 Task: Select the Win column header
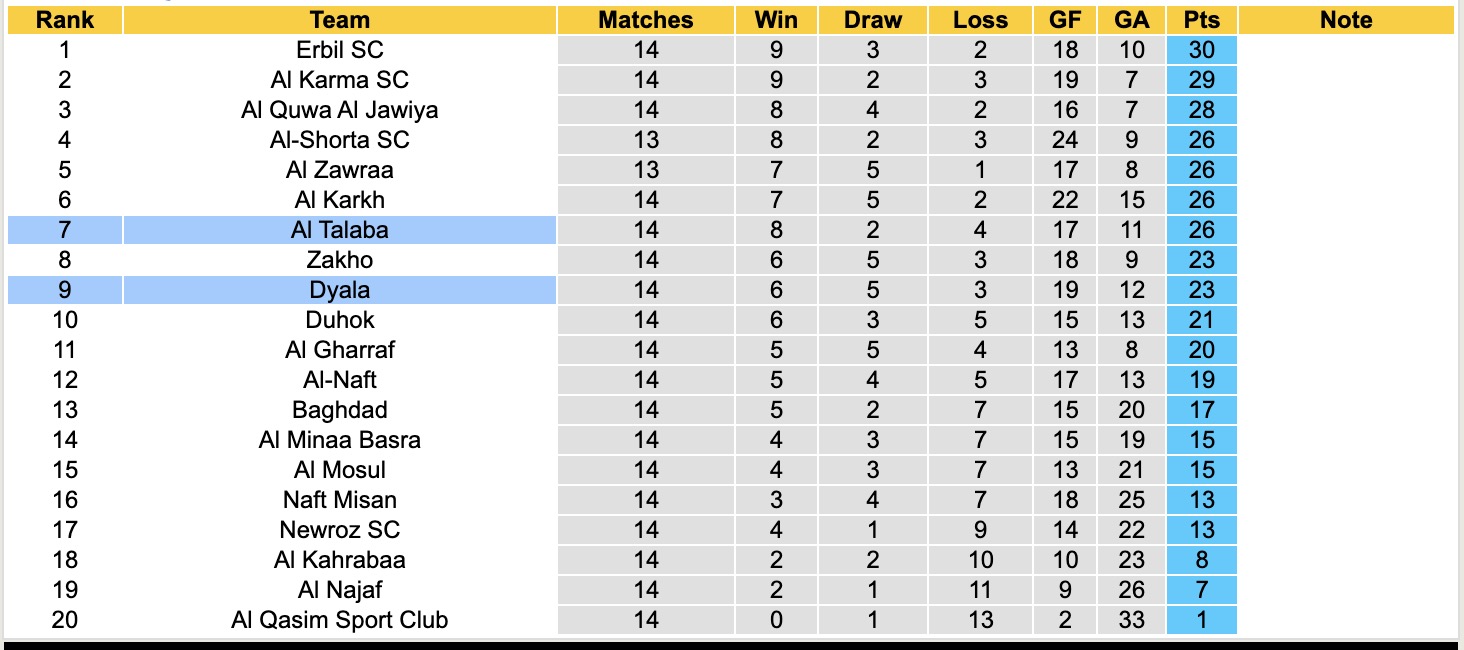point(775,20)
